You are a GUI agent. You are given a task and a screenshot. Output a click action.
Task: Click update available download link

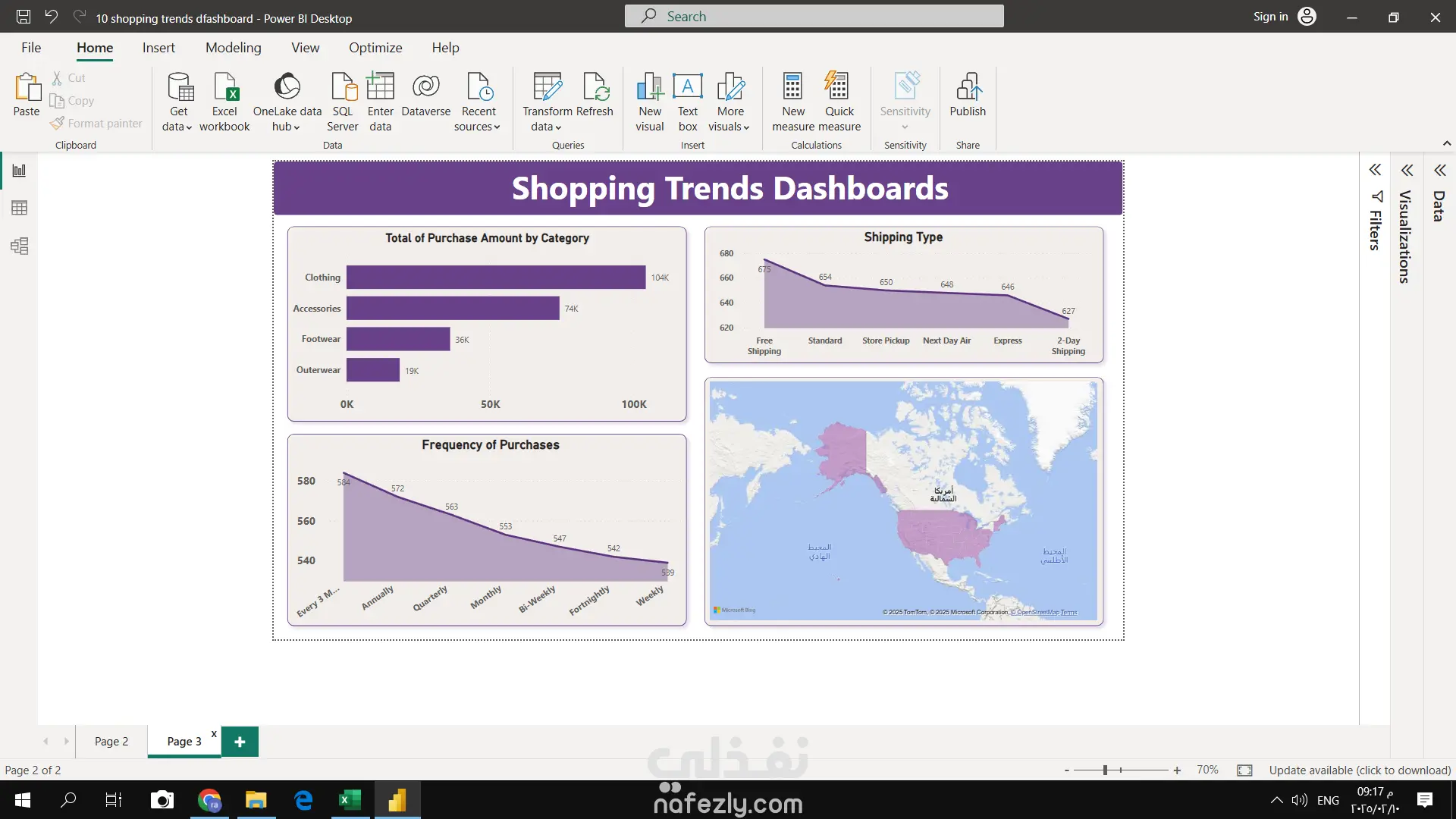1360,770
